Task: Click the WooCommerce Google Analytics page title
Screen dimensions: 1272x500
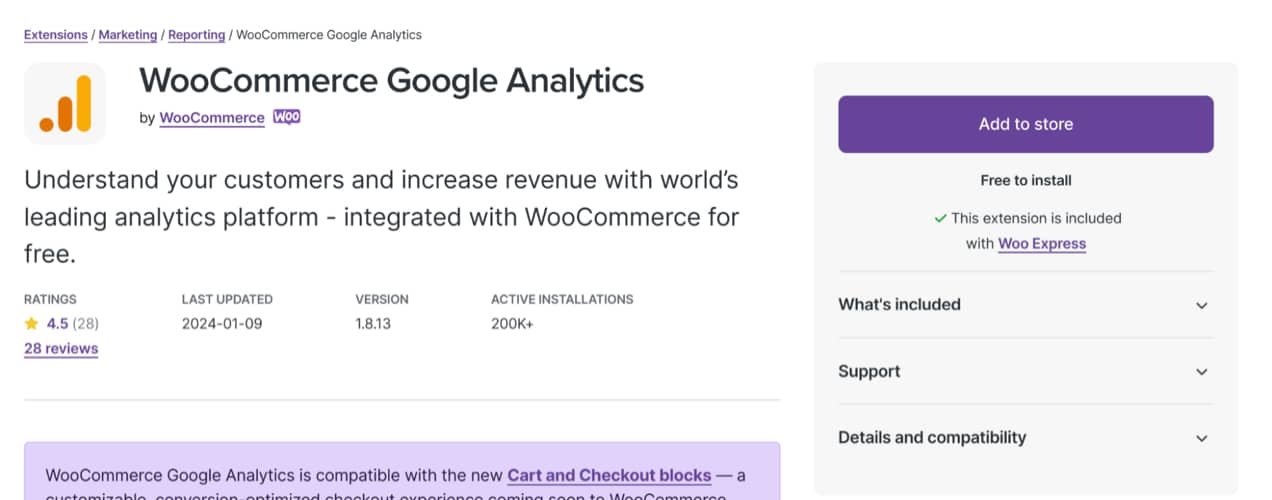Action: (x=392, y=80)
